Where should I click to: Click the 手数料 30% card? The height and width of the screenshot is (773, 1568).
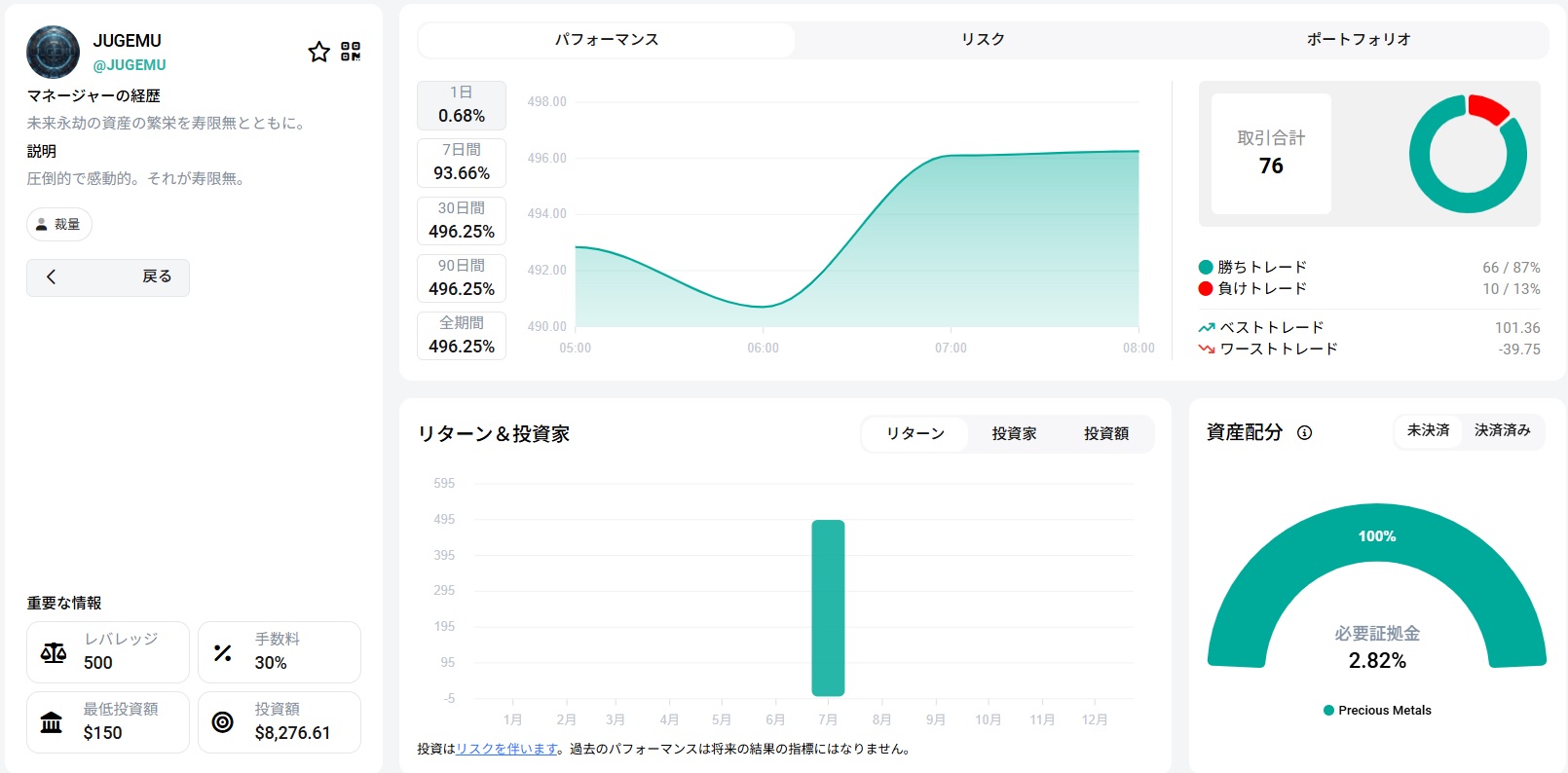pyautogui.click(x=280, y=652)
